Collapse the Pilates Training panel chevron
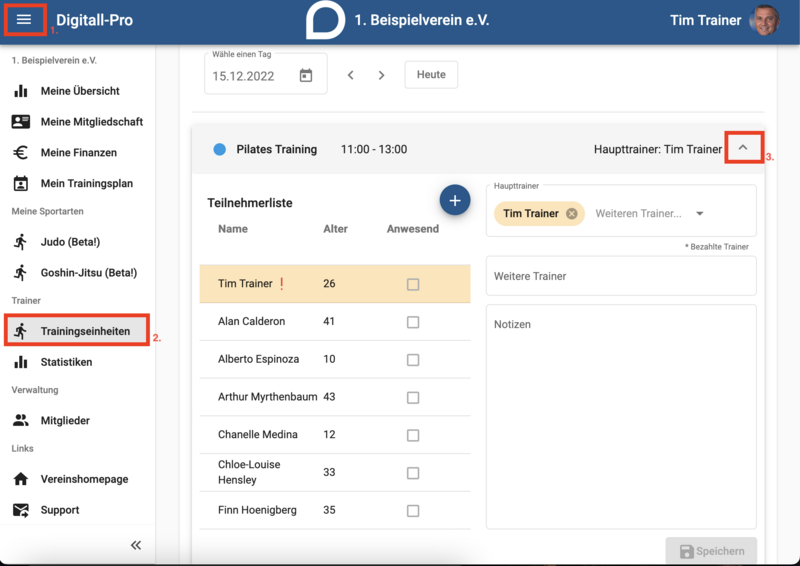800x566 pixels. point(743,147)
